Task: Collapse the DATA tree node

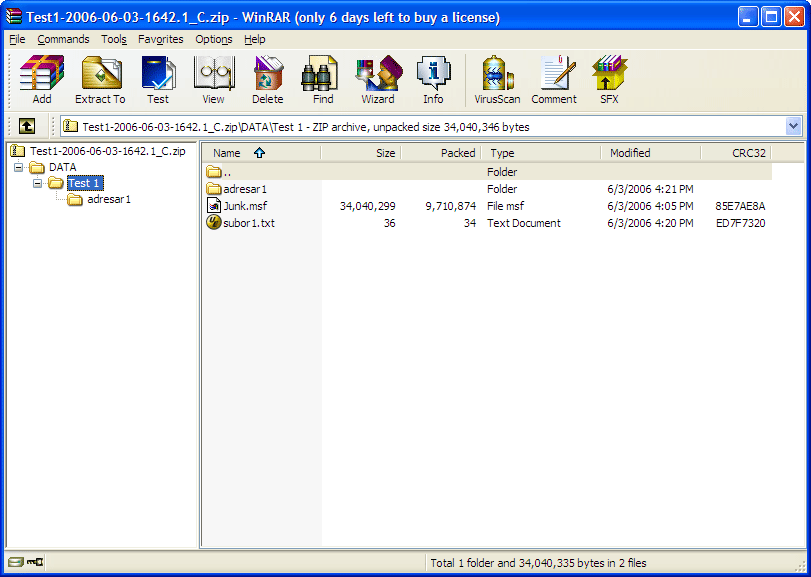Action: pyautogui.click(x=19, y=168)
